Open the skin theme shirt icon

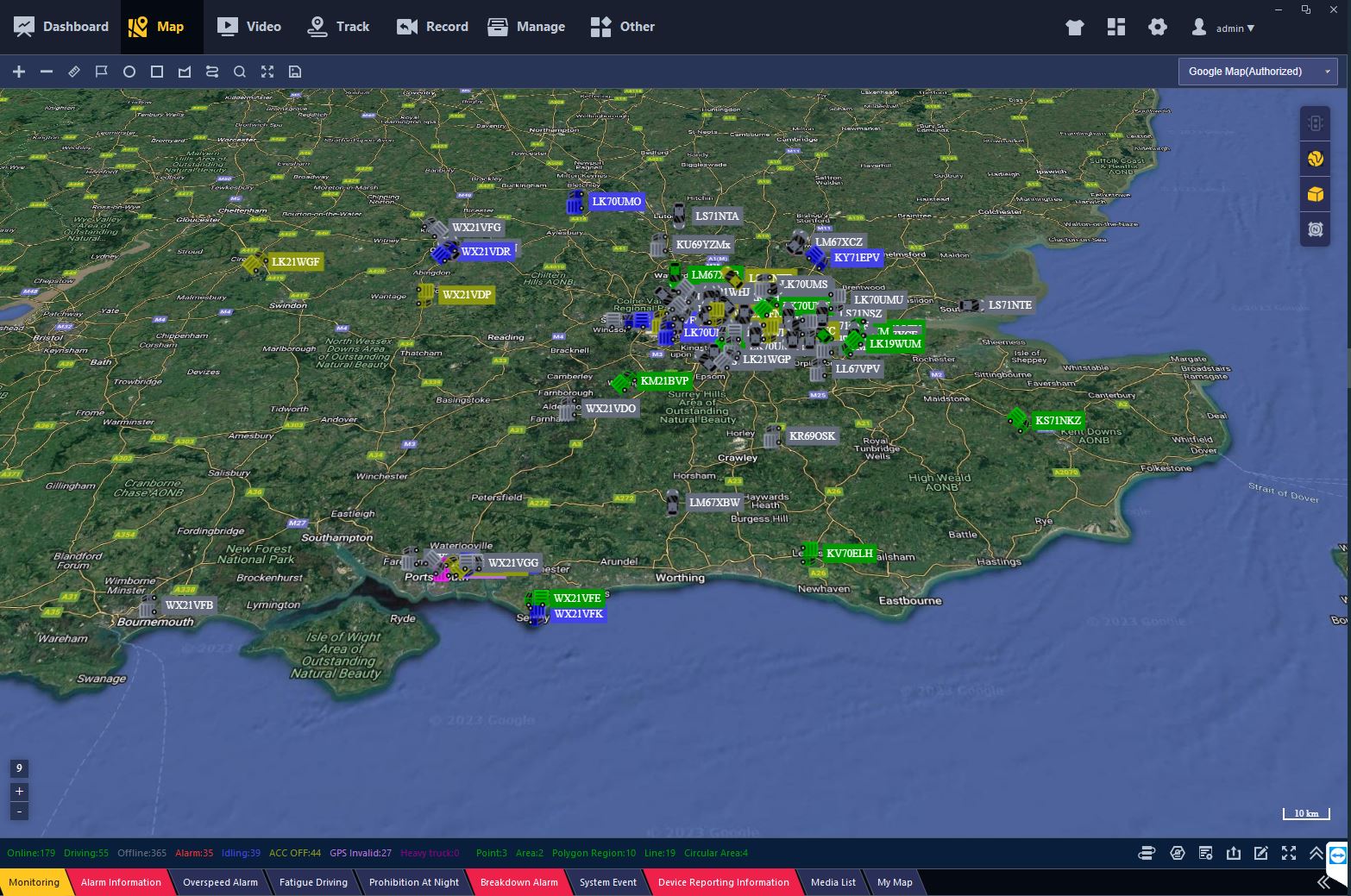point(1074,27)
